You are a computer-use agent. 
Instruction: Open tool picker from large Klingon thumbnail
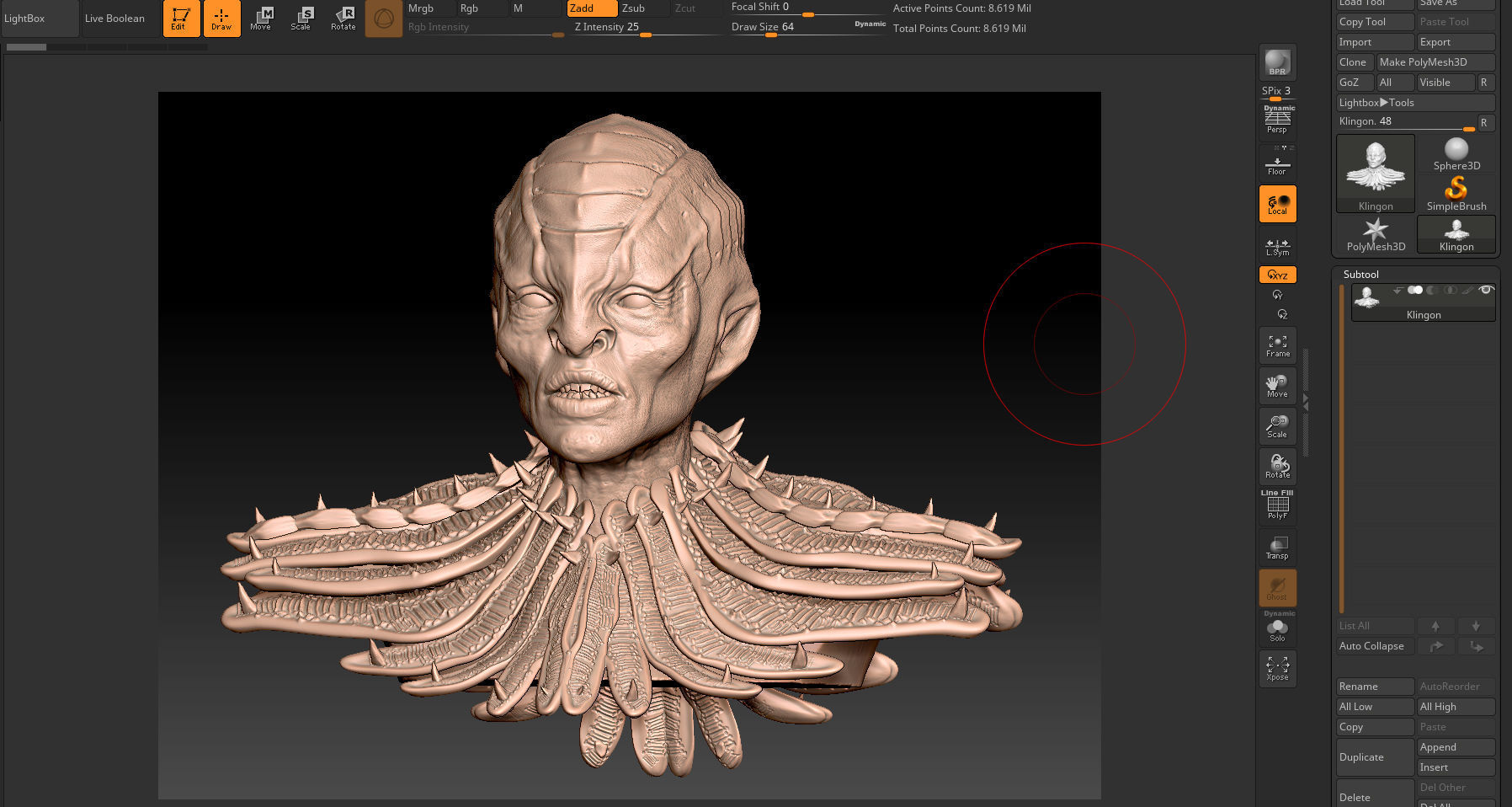tap(1376, 174)
